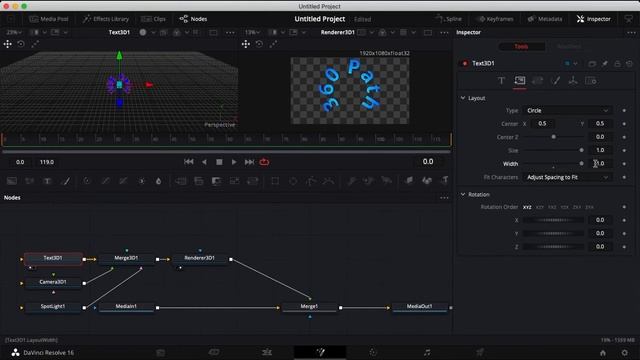Add a Merge node from toolbar
Image resolution: width=640 pixels, height=360 pixels.
click(x=181, y=181)
